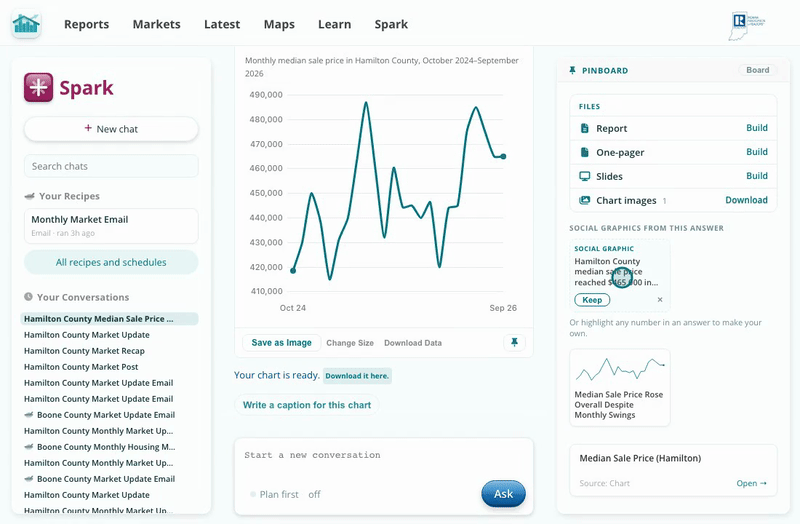Open the Reports menu
Image resolution: width=800 pixels, height=524 pixels.
click(x=86, y=24)
